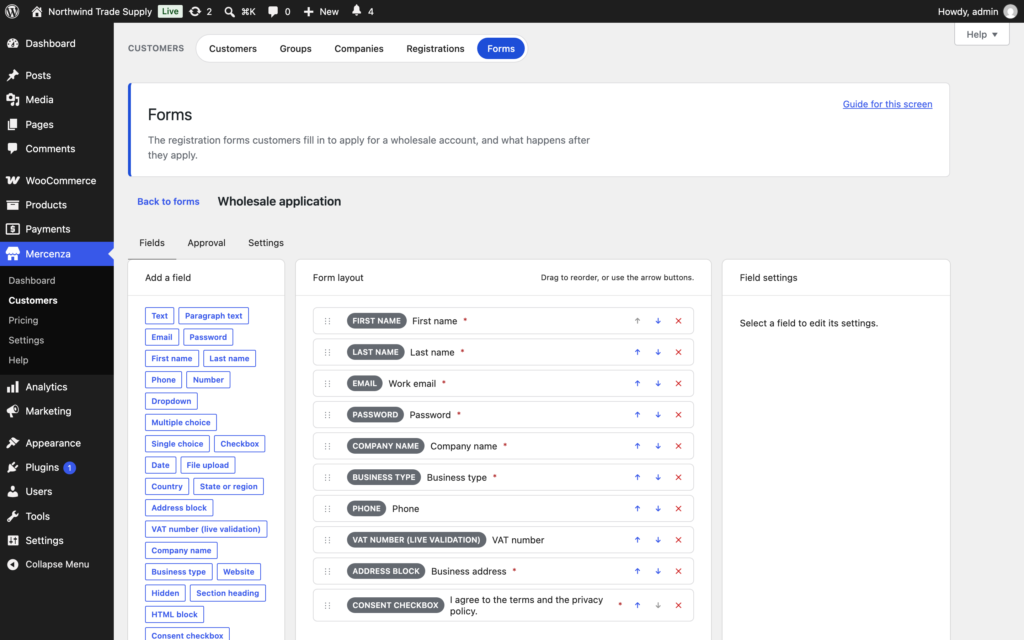This screenshot has width=1024, height=640.
Task: Remove the consent checkbox field
Action: (679, 605)
